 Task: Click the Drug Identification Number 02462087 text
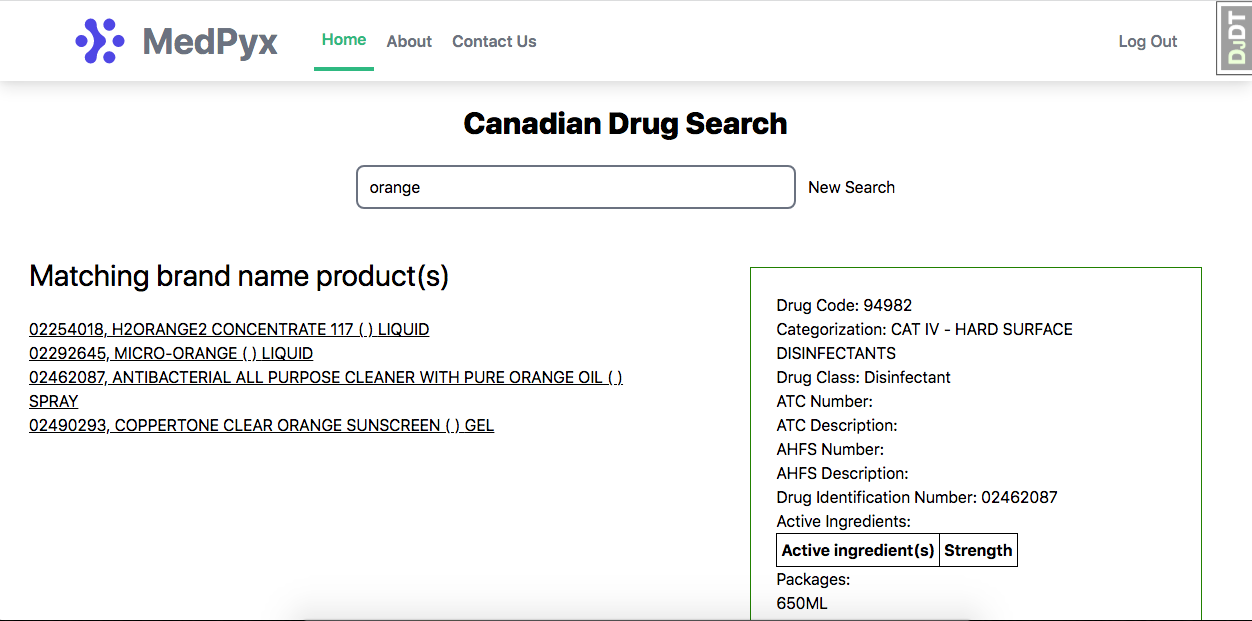[x=916, y=497]
